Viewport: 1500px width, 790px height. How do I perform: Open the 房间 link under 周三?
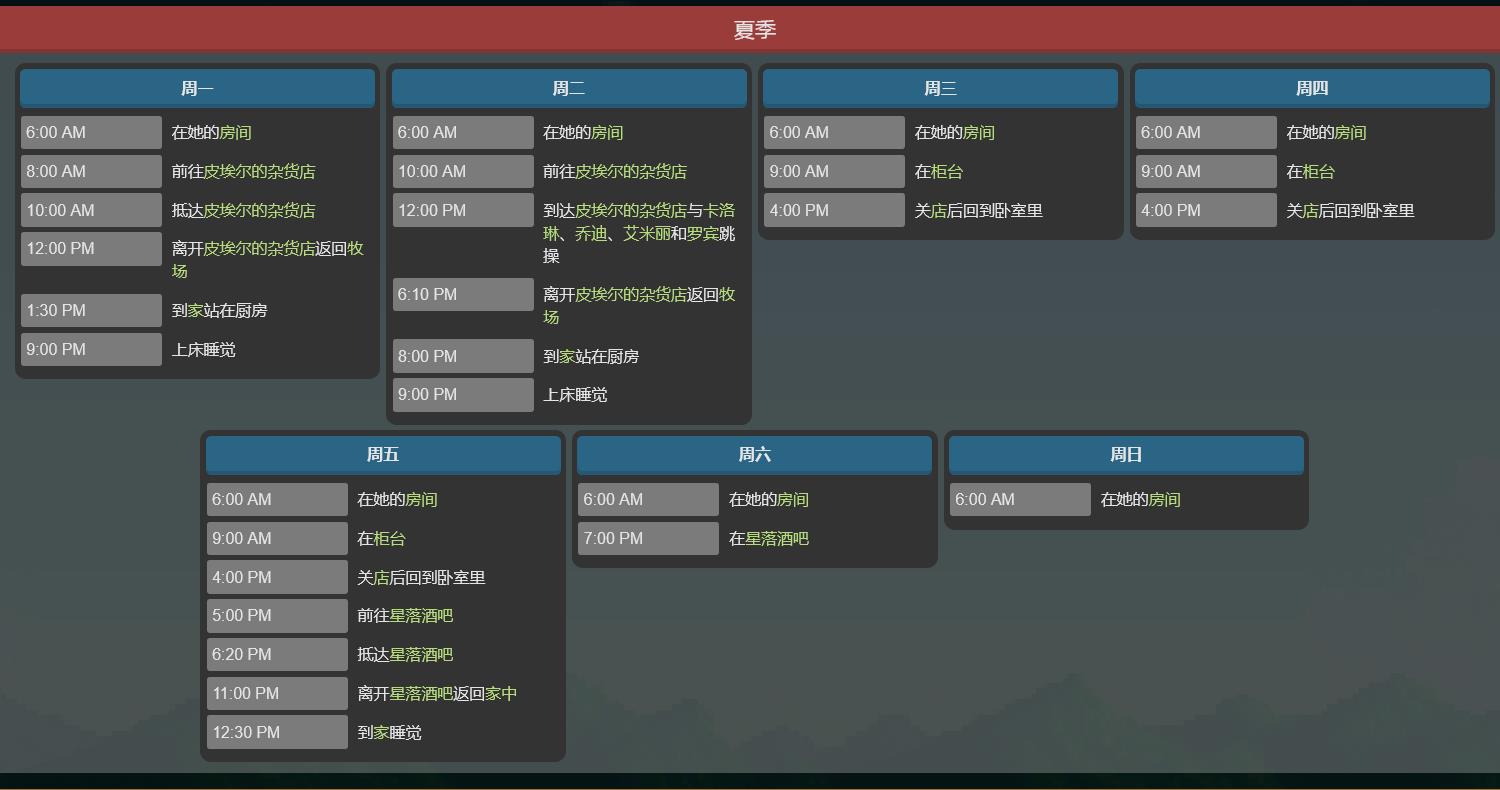(x=979, y=132)
